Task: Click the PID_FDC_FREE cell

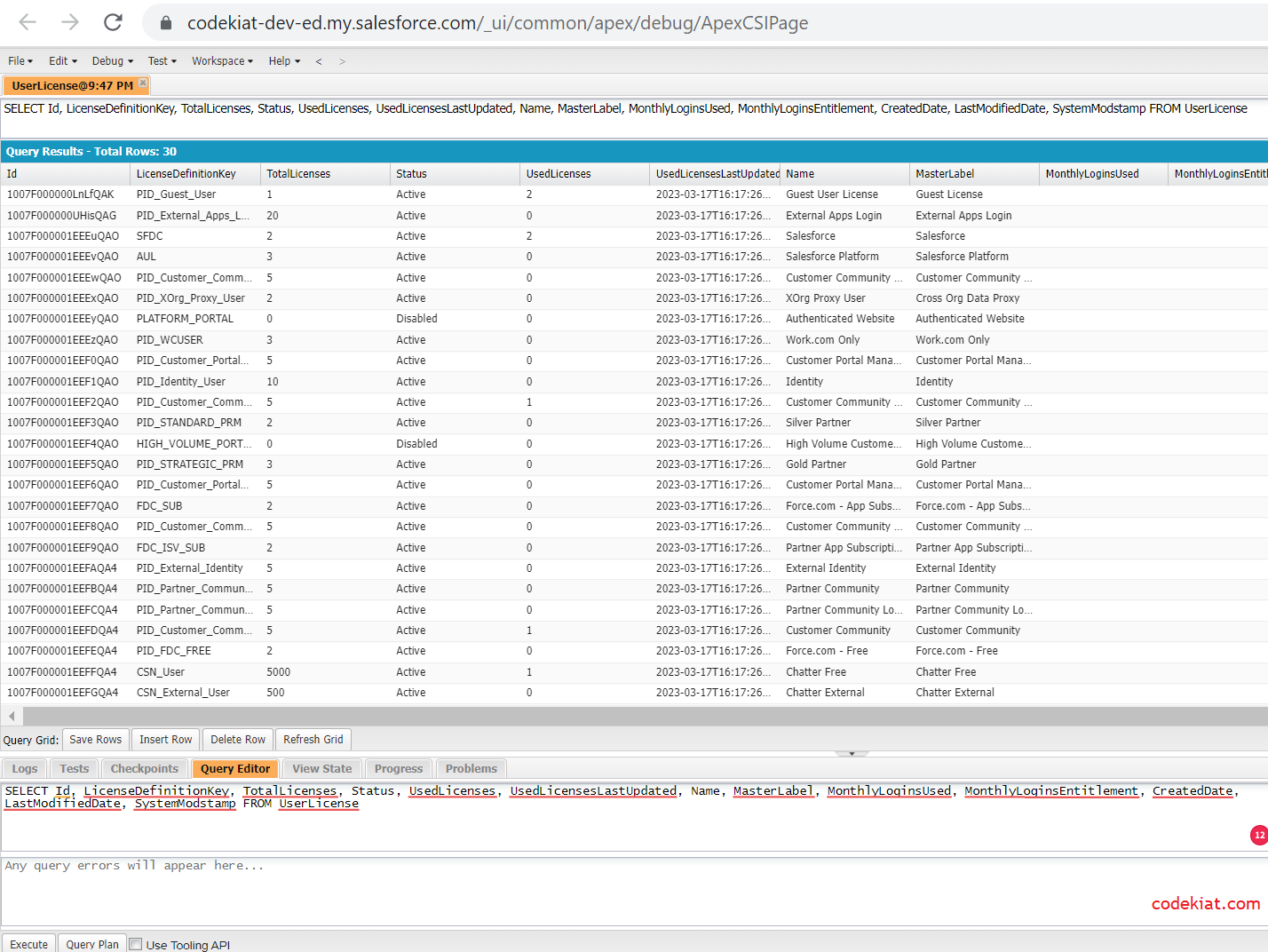Action: tap(195, 651)
